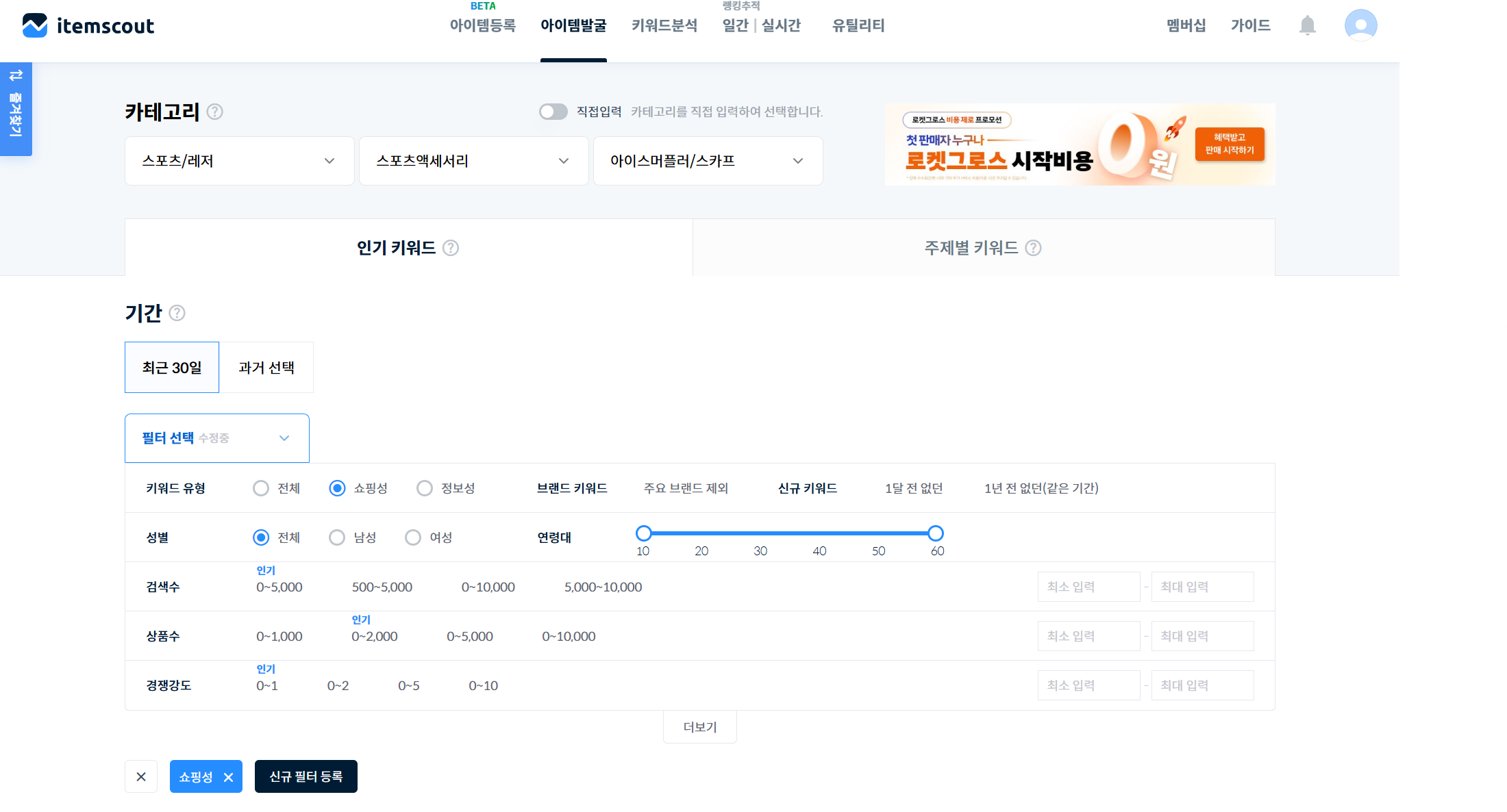Switch to 인기 키워드 tab

coord(409,248)
